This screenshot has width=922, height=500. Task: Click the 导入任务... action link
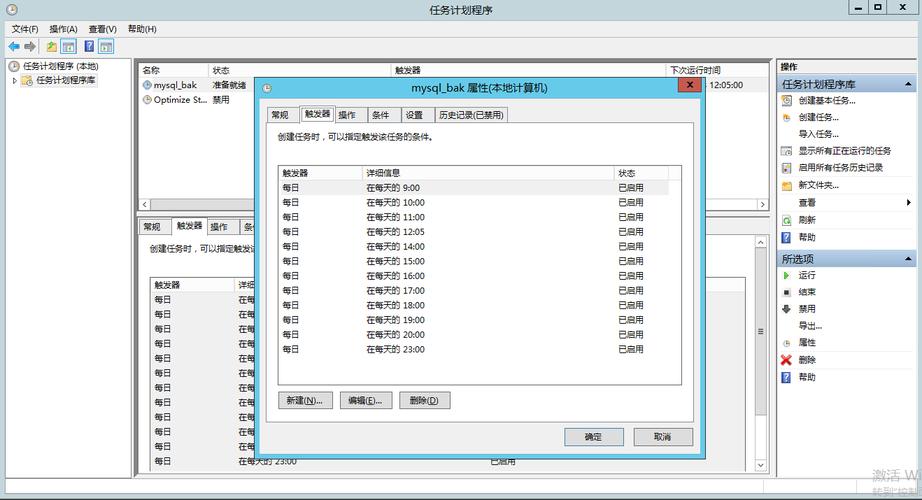click(818, 134)
